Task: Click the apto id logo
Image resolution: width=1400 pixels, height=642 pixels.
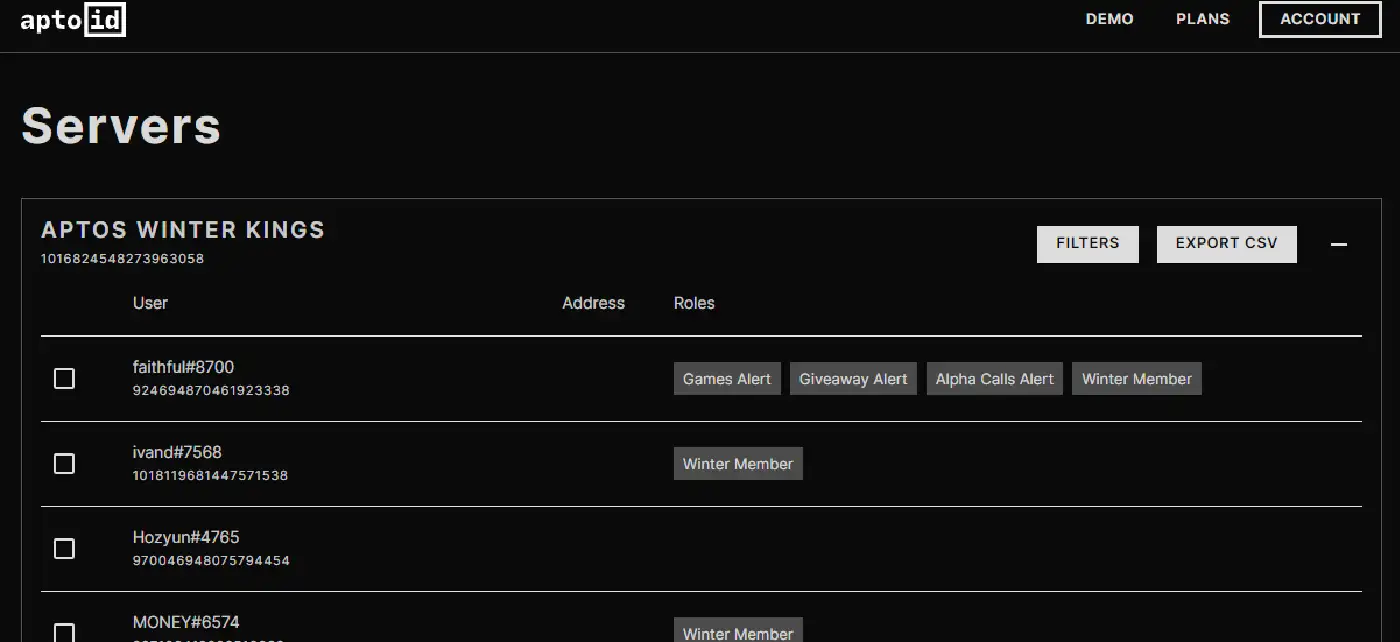Action: pyautogui.click(x=73, y=20)
